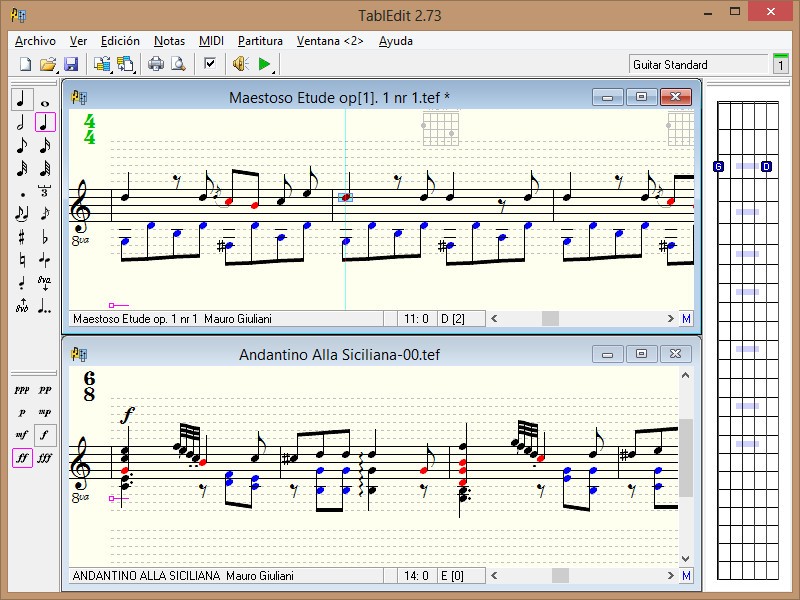The image size is (800, 600).
Task: Select the flat accidental symbol
Action: pyautogui.click(x=45, y=237)
